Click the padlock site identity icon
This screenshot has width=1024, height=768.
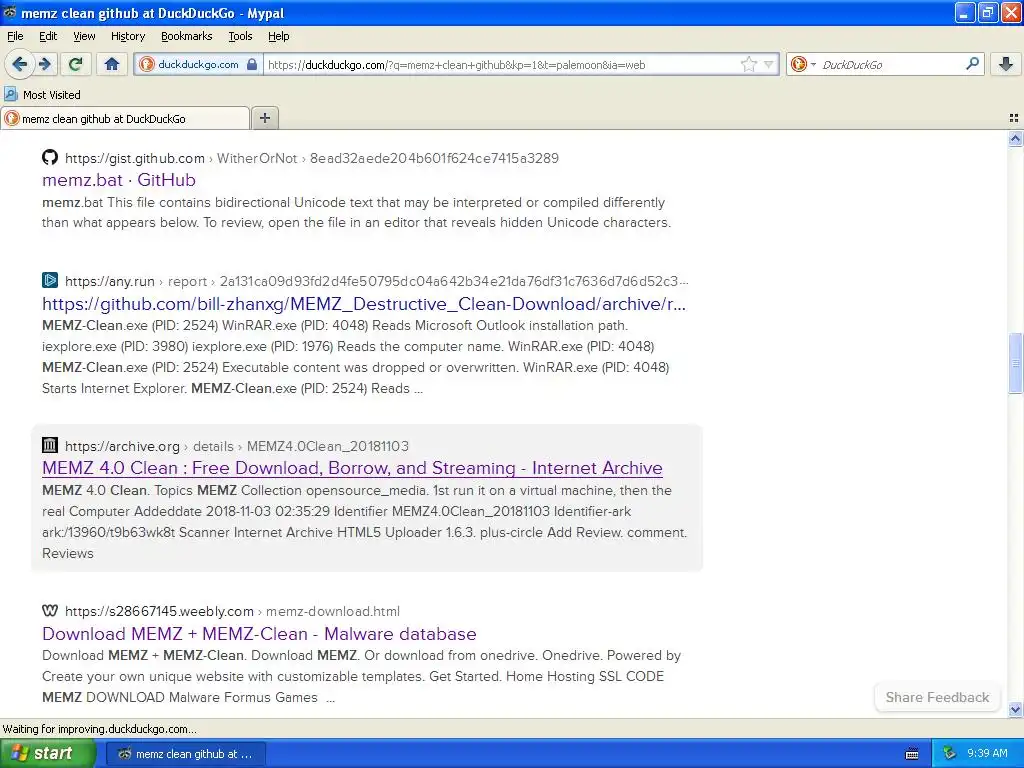(252, 65)
